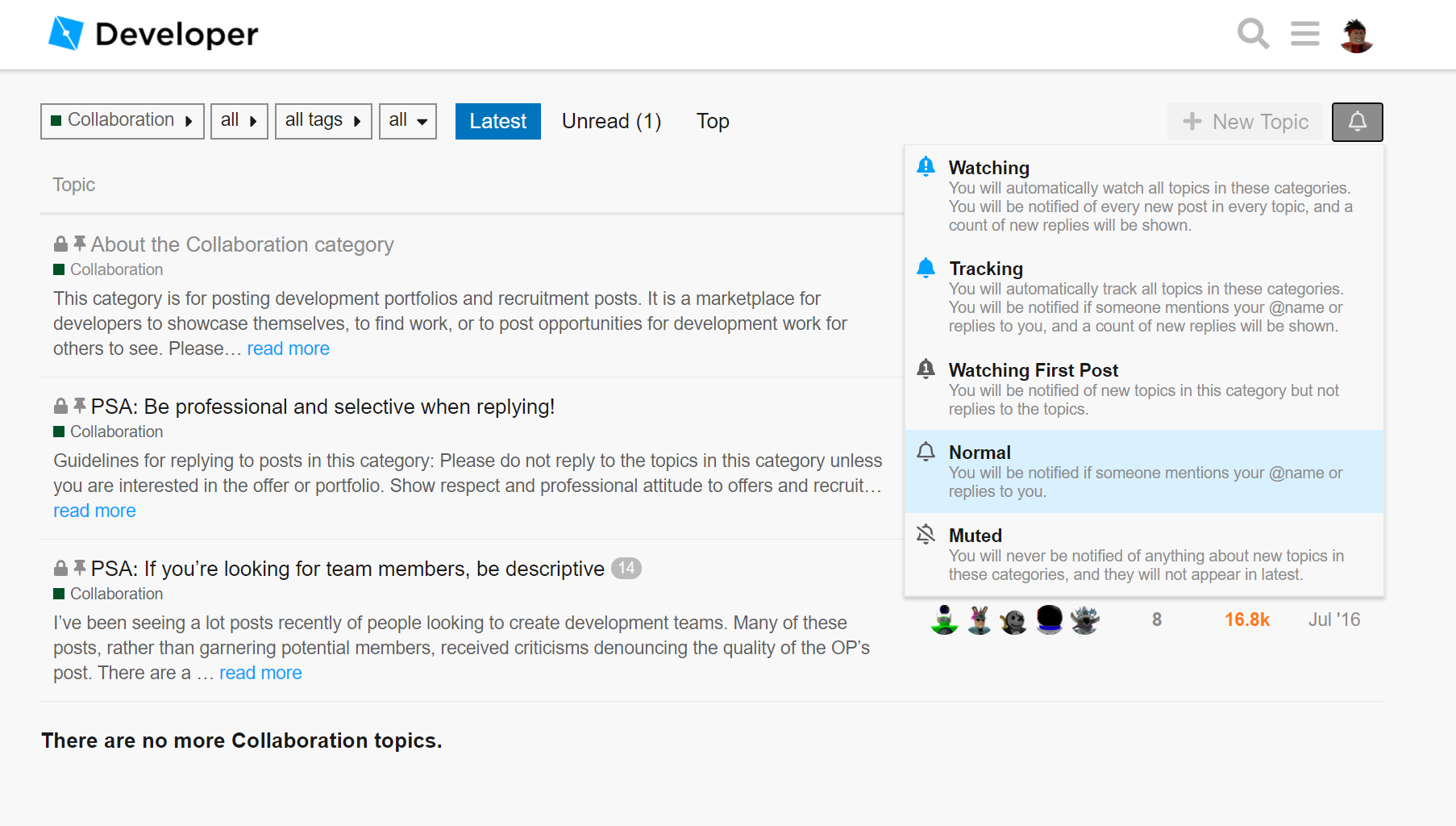Switch to the Unread (1) tab
The image size is (1456, 826).
pos(611,121)
